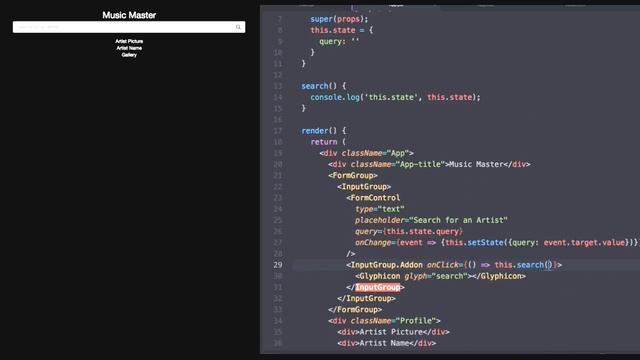Click the div className="Profile" code line
Image resolution: width=640 pixels, height=360 pixels.
[x=384, y=321]
